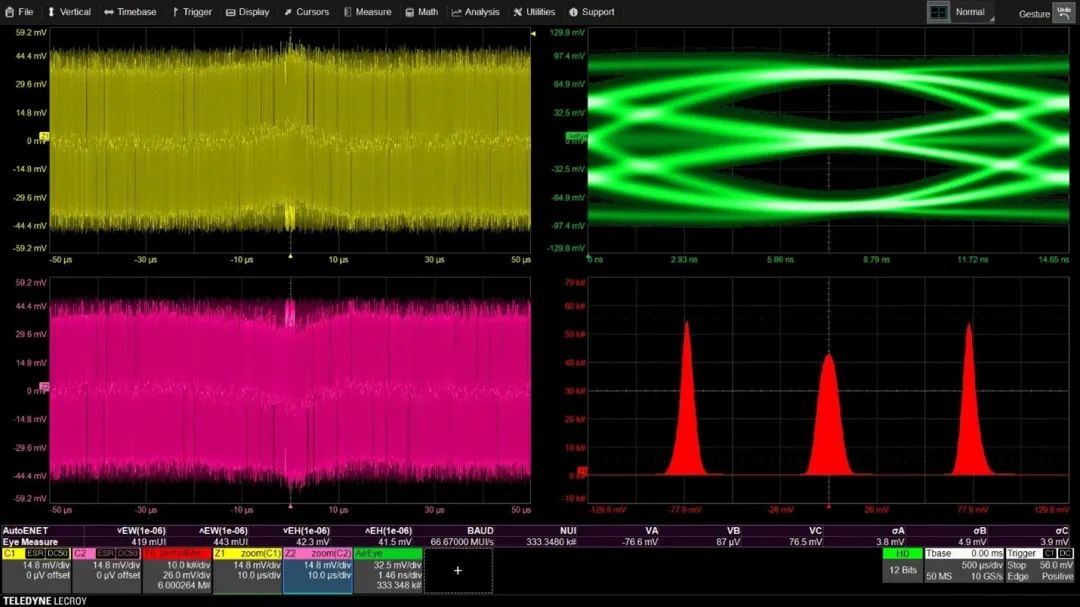This screenshot has height=607, width=1080.
Task: Click the yellow trigger level arrow indicator
Action: pos(532,33)
